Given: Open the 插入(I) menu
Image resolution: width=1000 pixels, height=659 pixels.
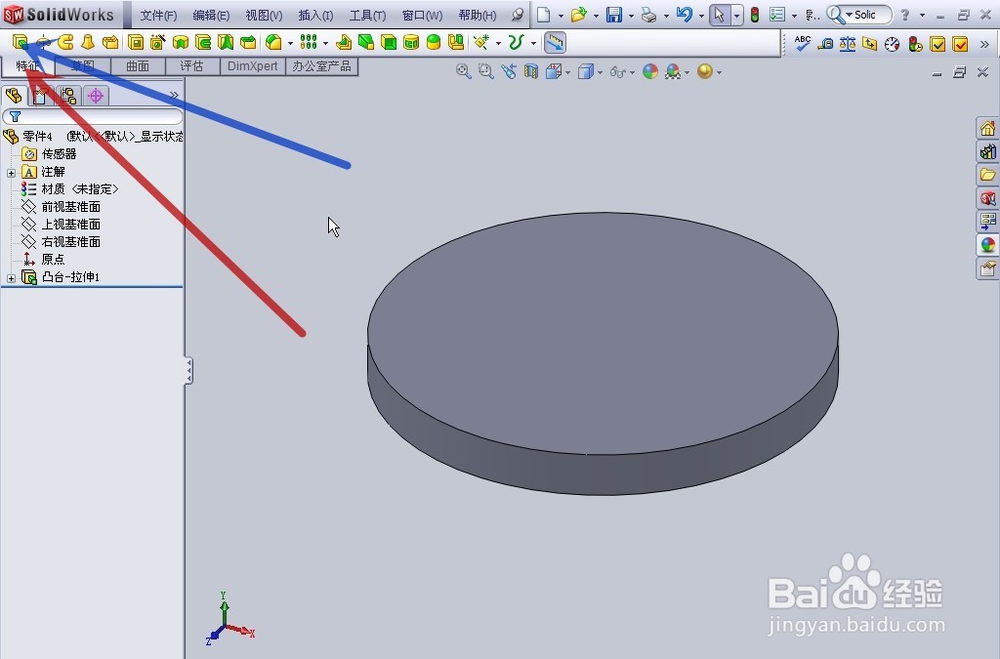Looking at the screenshot, I should (316, 15).
